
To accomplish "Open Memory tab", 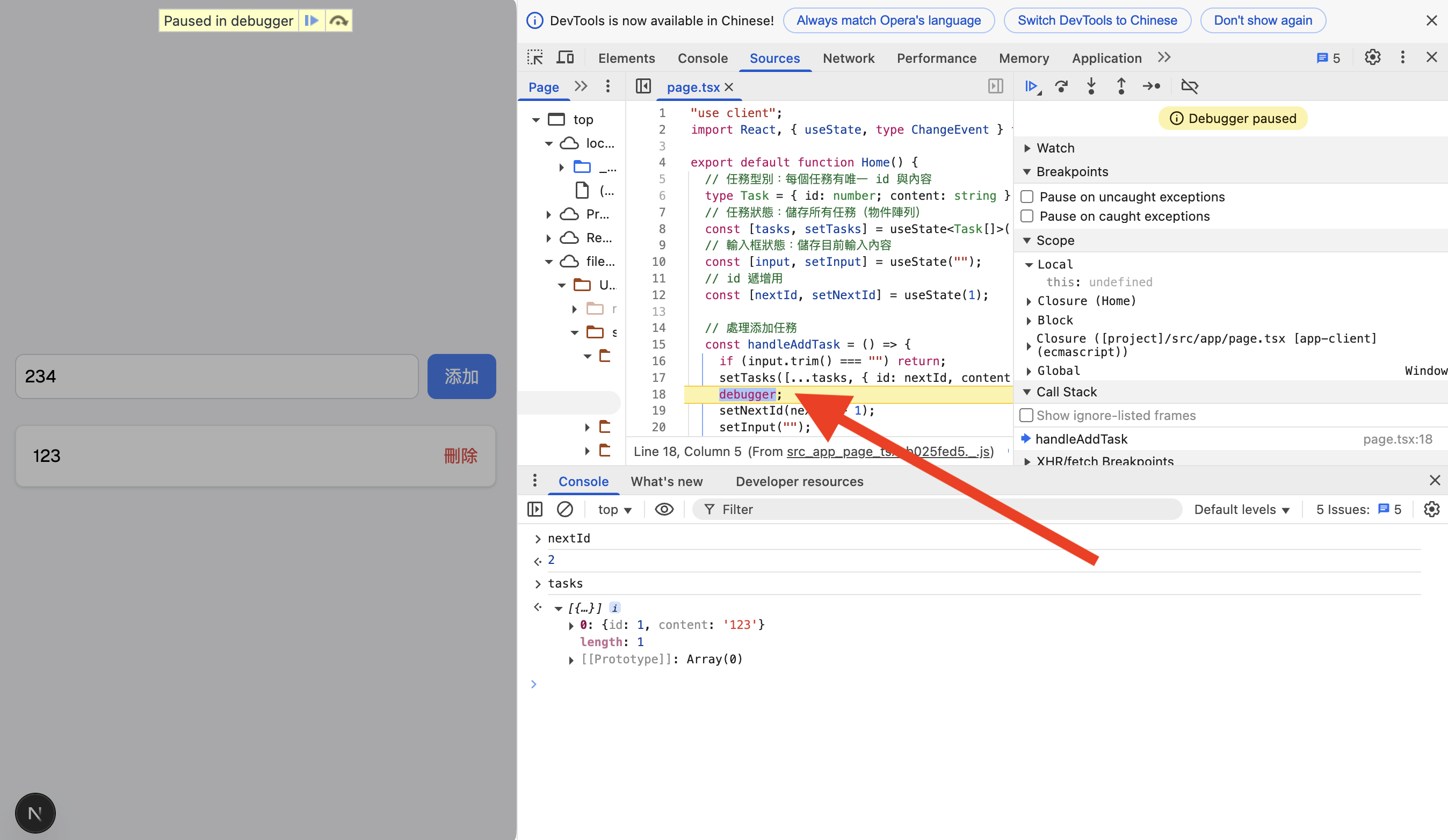I will pos(1024,58).
